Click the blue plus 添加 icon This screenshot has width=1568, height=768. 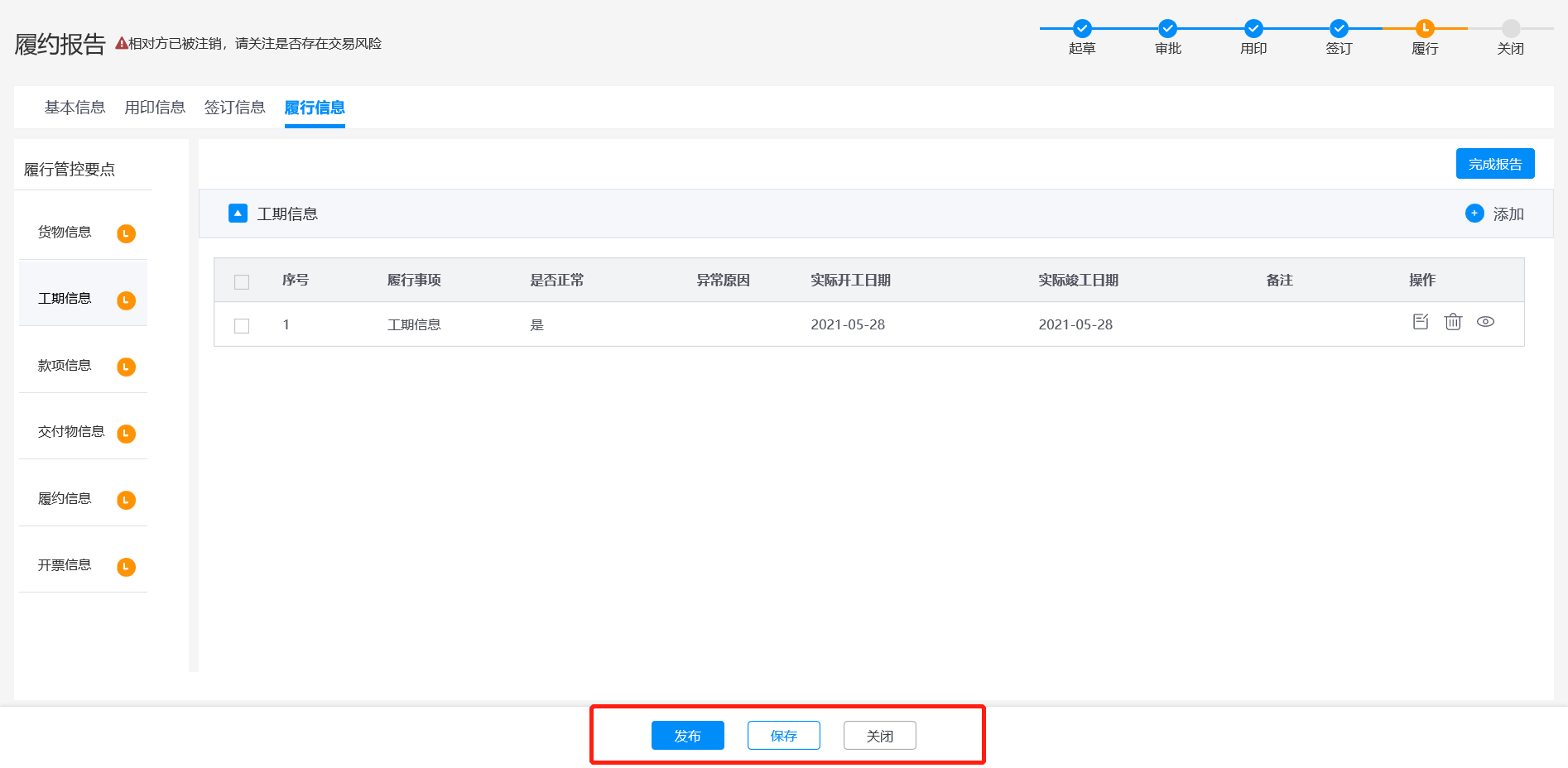[x=1474, y=214]
